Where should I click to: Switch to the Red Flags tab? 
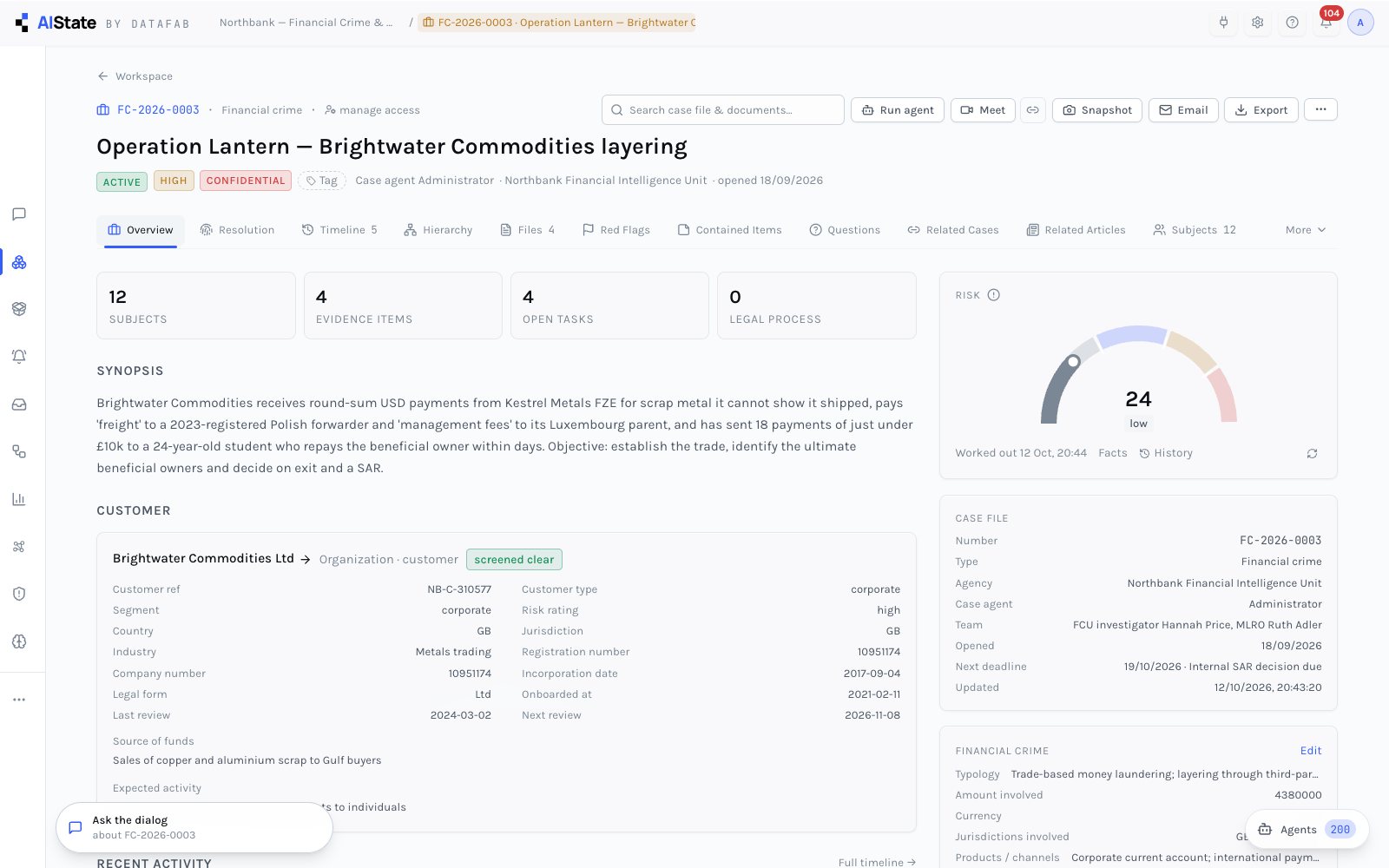[616, 230]
